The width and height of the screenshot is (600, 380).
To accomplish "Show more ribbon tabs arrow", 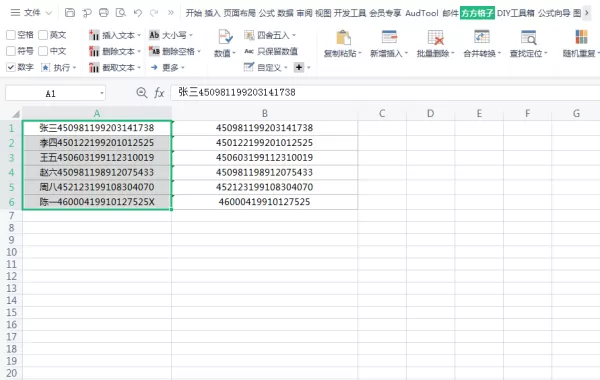I will coord(587,13).
